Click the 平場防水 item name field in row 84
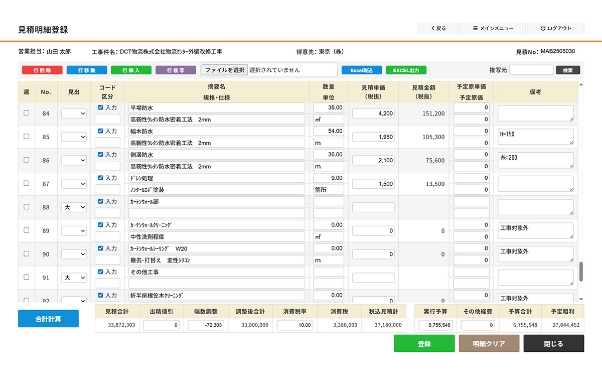602x376 pixels. pyautogui.click(x=217, y=108)
